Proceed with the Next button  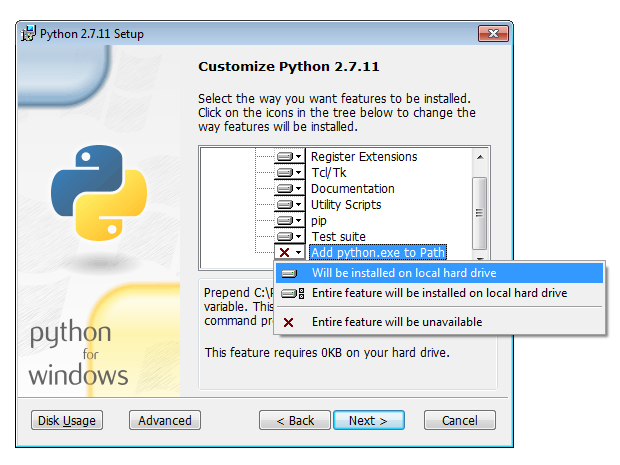[369, 420]
